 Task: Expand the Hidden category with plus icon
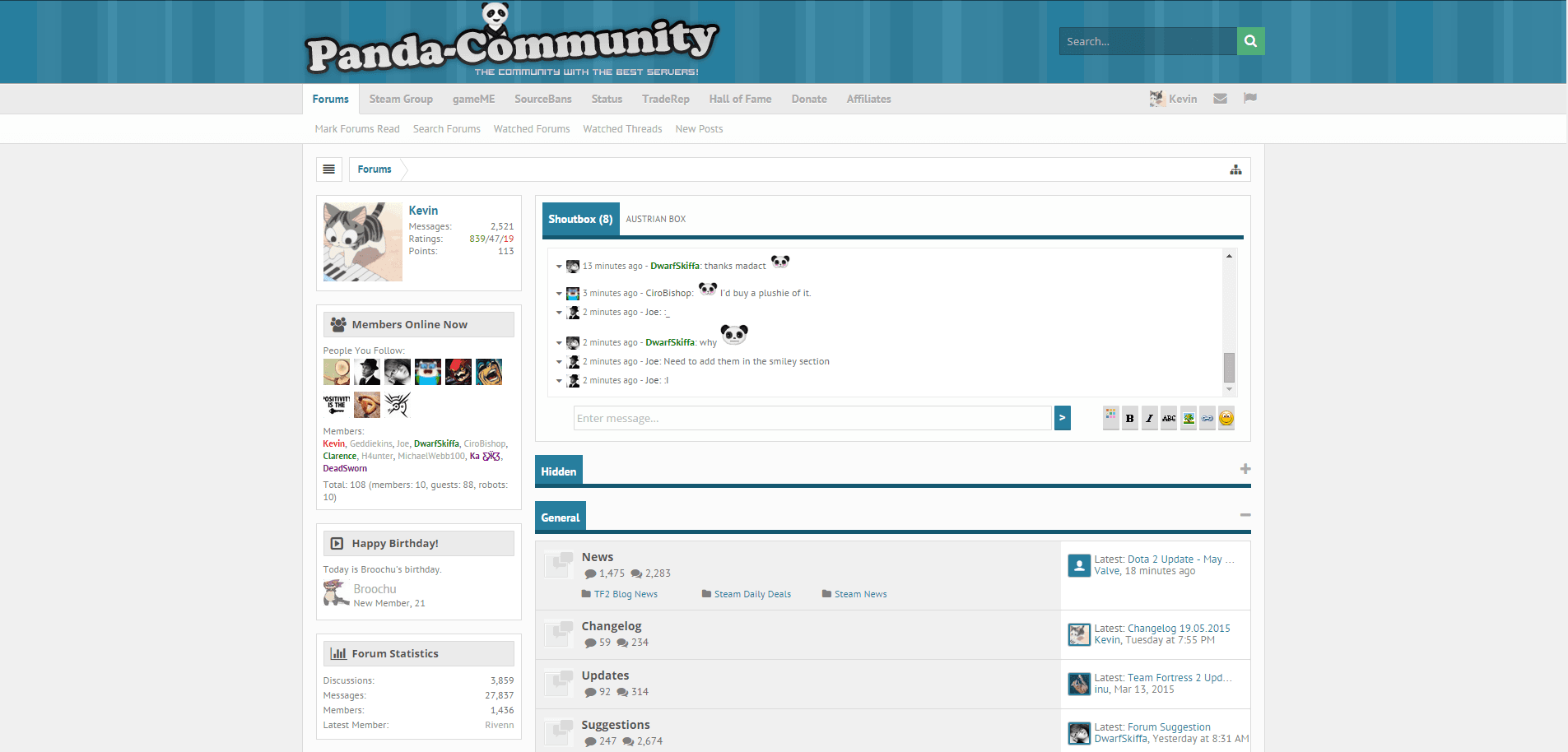(x=1245, y=469)
